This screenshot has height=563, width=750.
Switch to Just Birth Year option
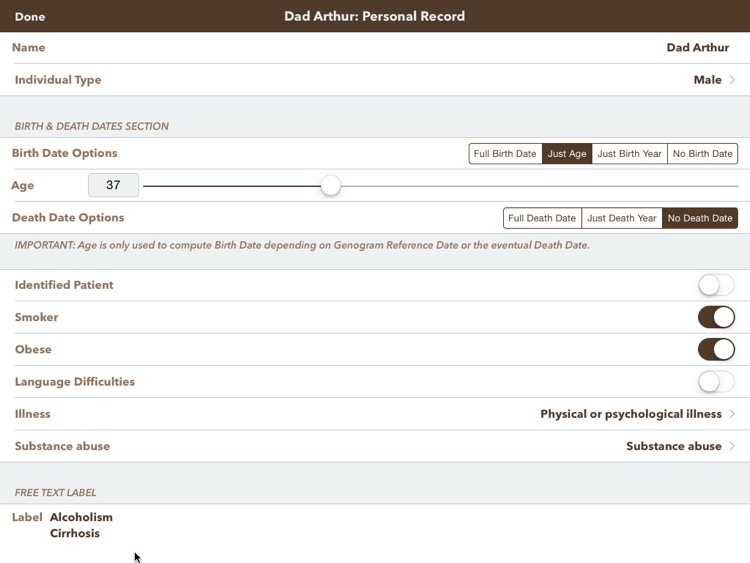630,154
